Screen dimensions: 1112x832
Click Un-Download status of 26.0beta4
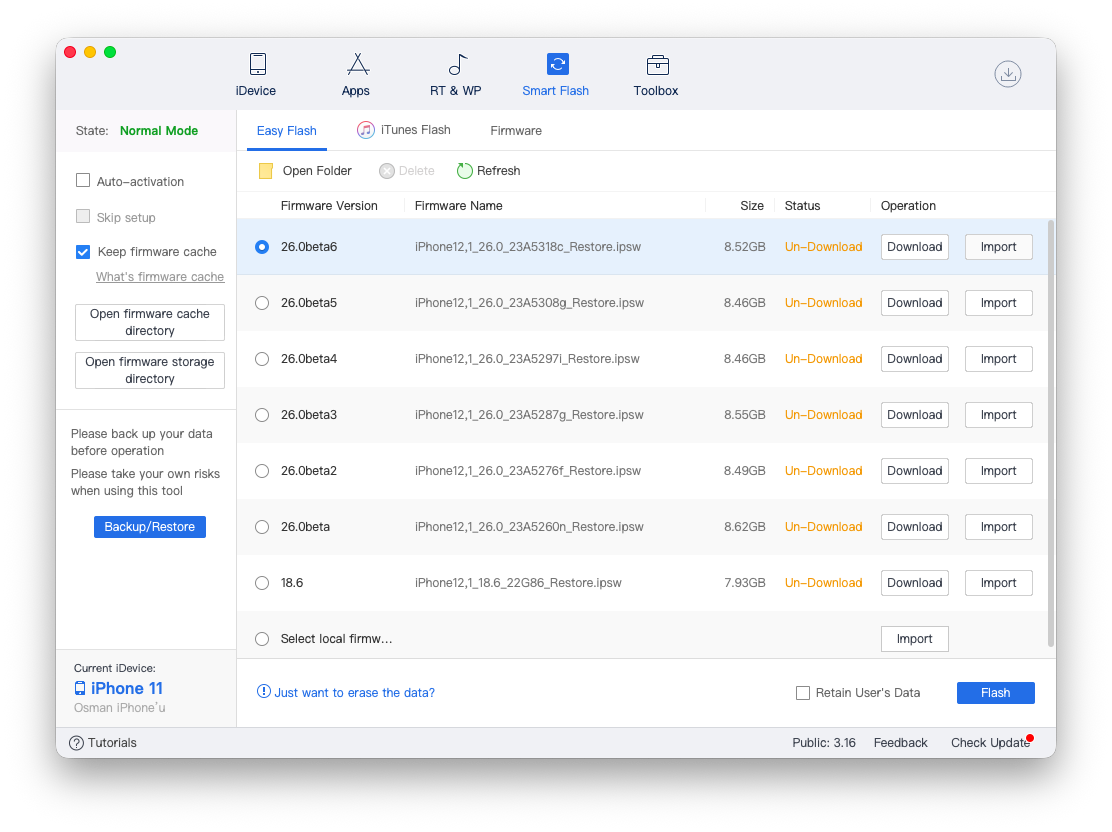coord(823,359)
